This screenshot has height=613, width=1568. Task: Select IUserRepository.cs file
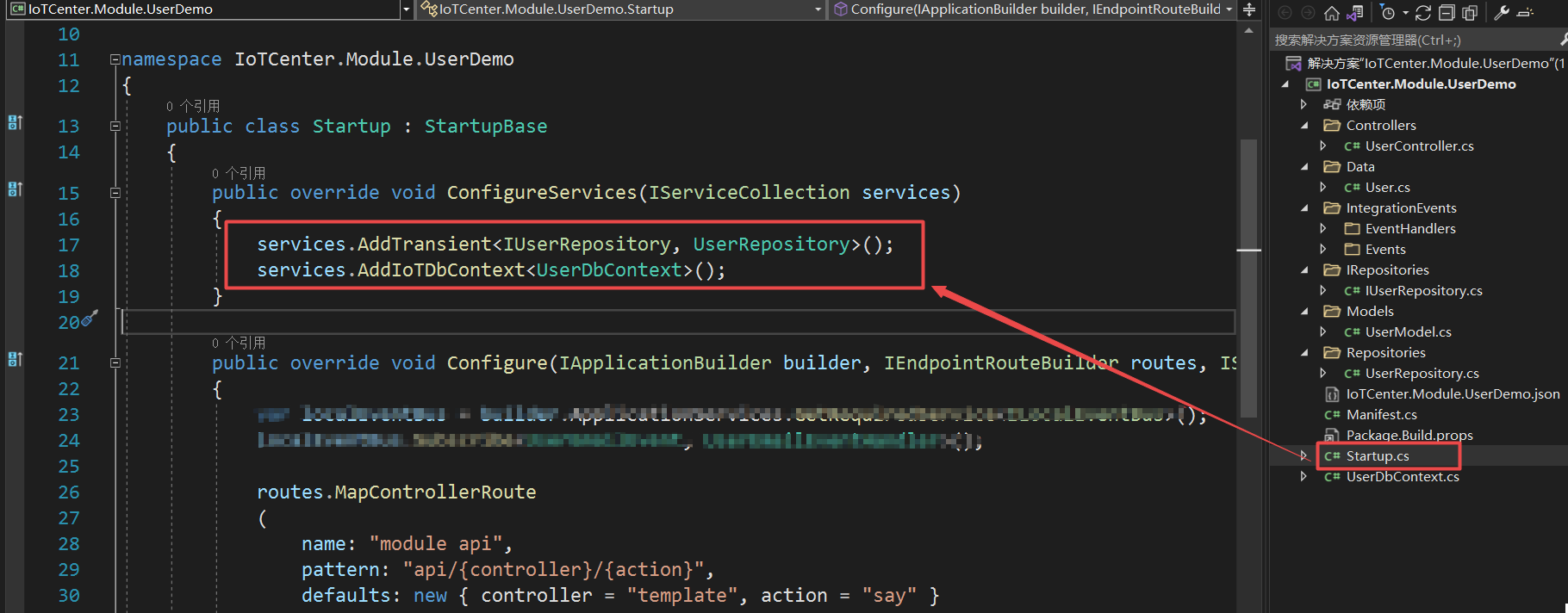point(1423,290)
